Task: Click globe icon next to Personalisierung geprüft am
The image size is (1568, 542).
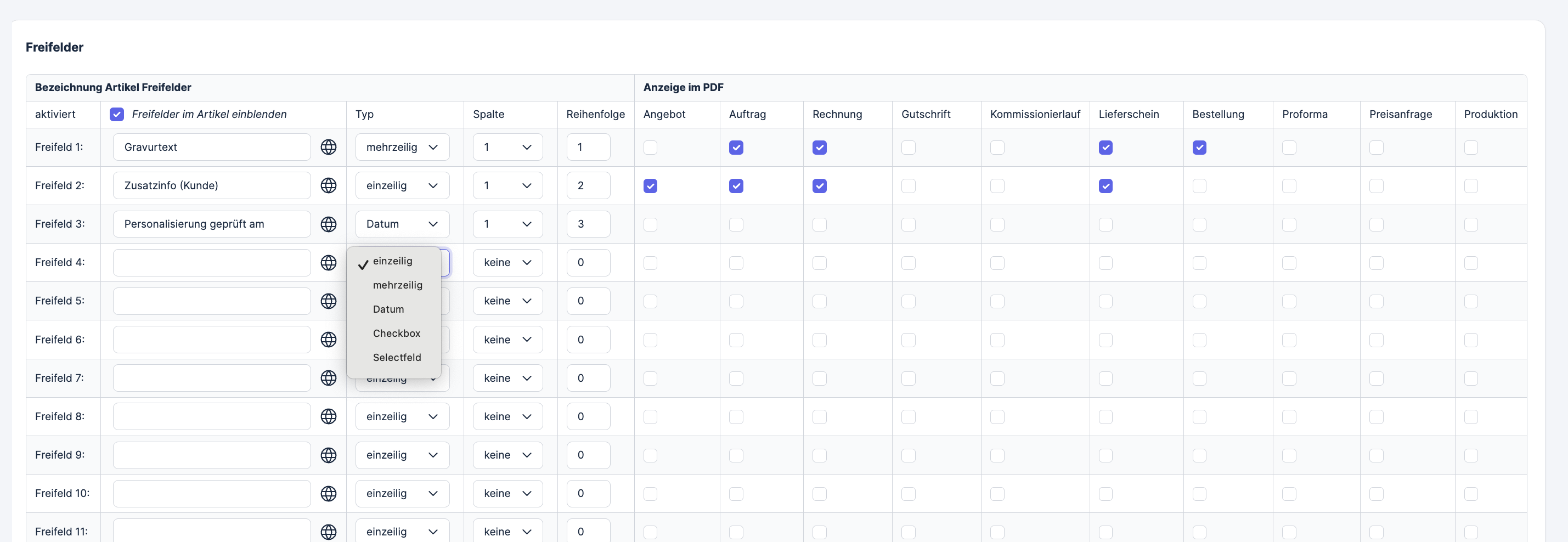Action: coord(328,224)
